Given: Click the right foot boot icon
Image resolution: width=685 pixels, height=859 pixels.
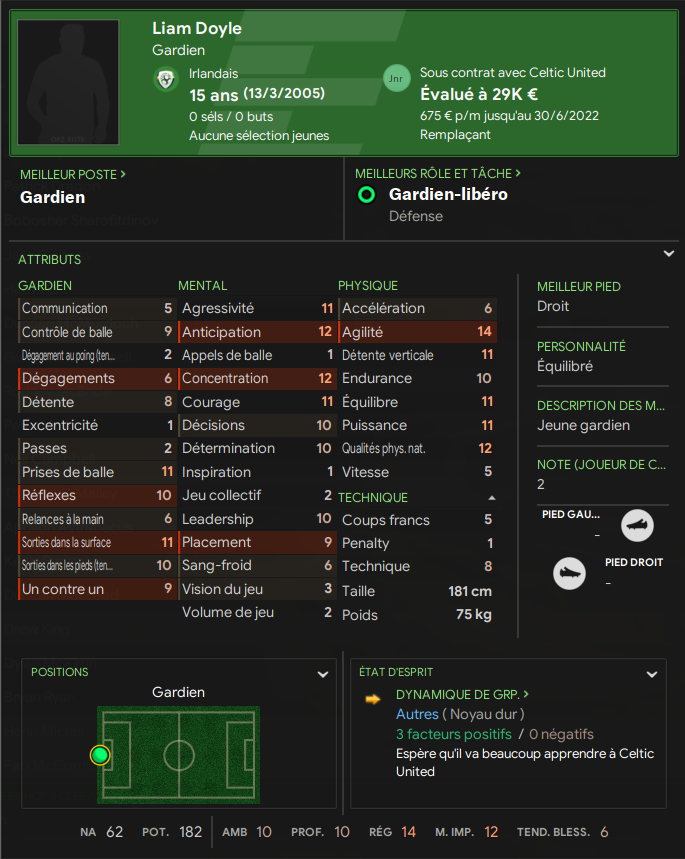Looking at the screenshot, I should 569,573.
